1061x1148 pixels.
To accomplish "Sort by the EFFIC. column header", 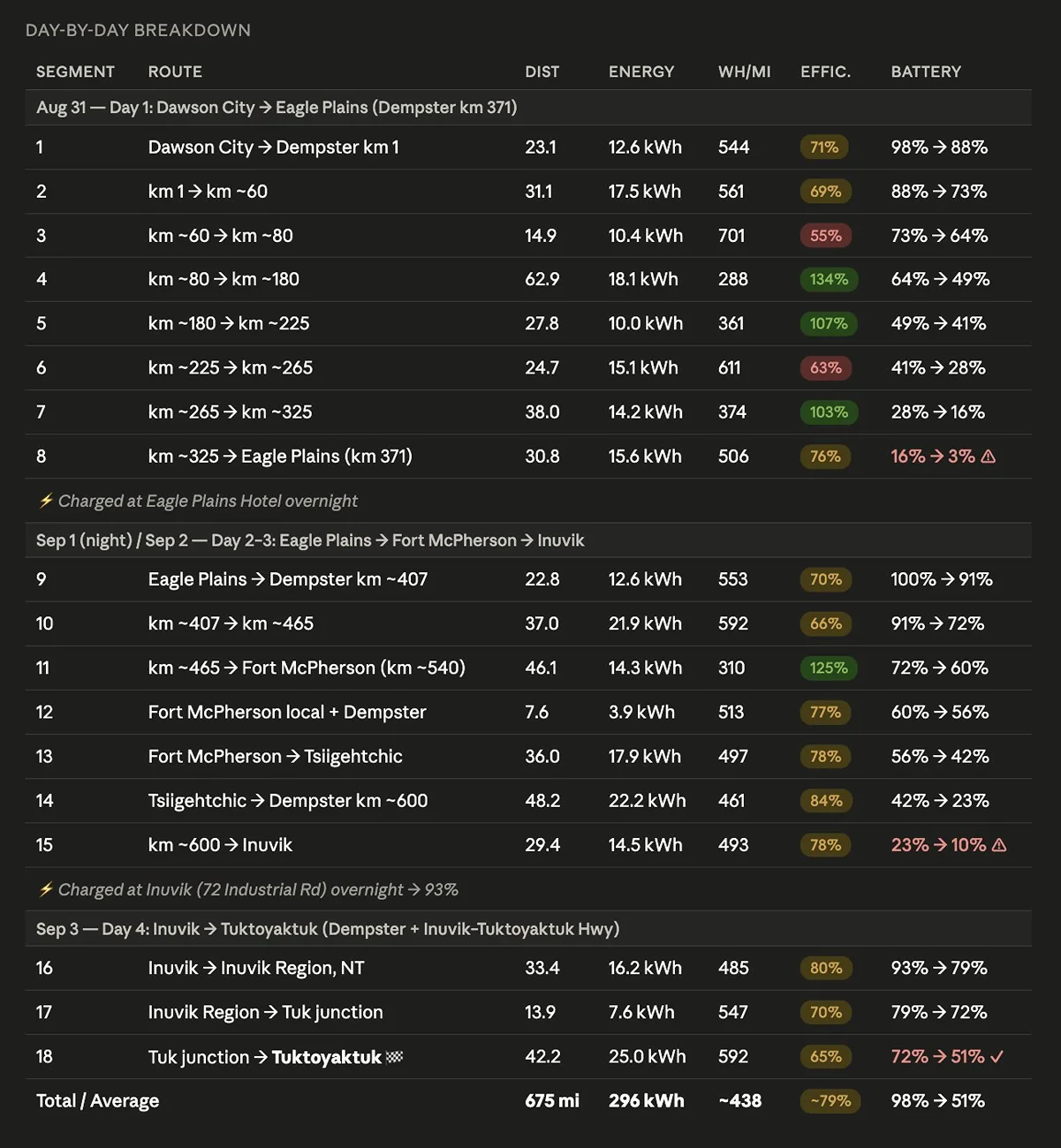I will coord(825,72).
